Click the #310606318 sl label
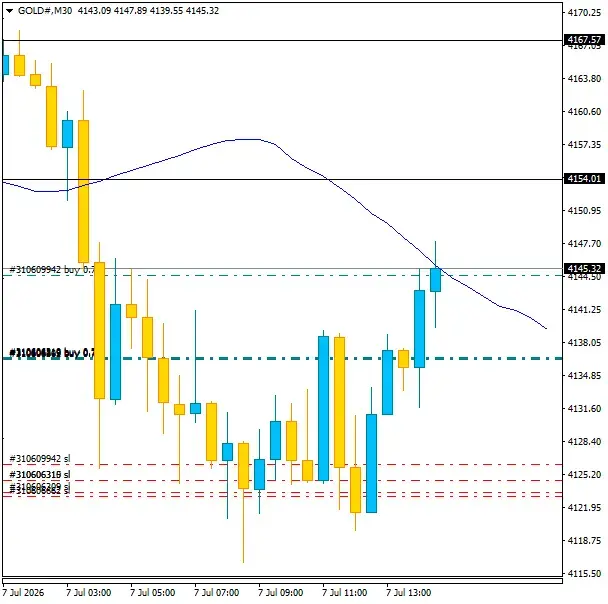608x604 pixels. click(x=40, y=475)
